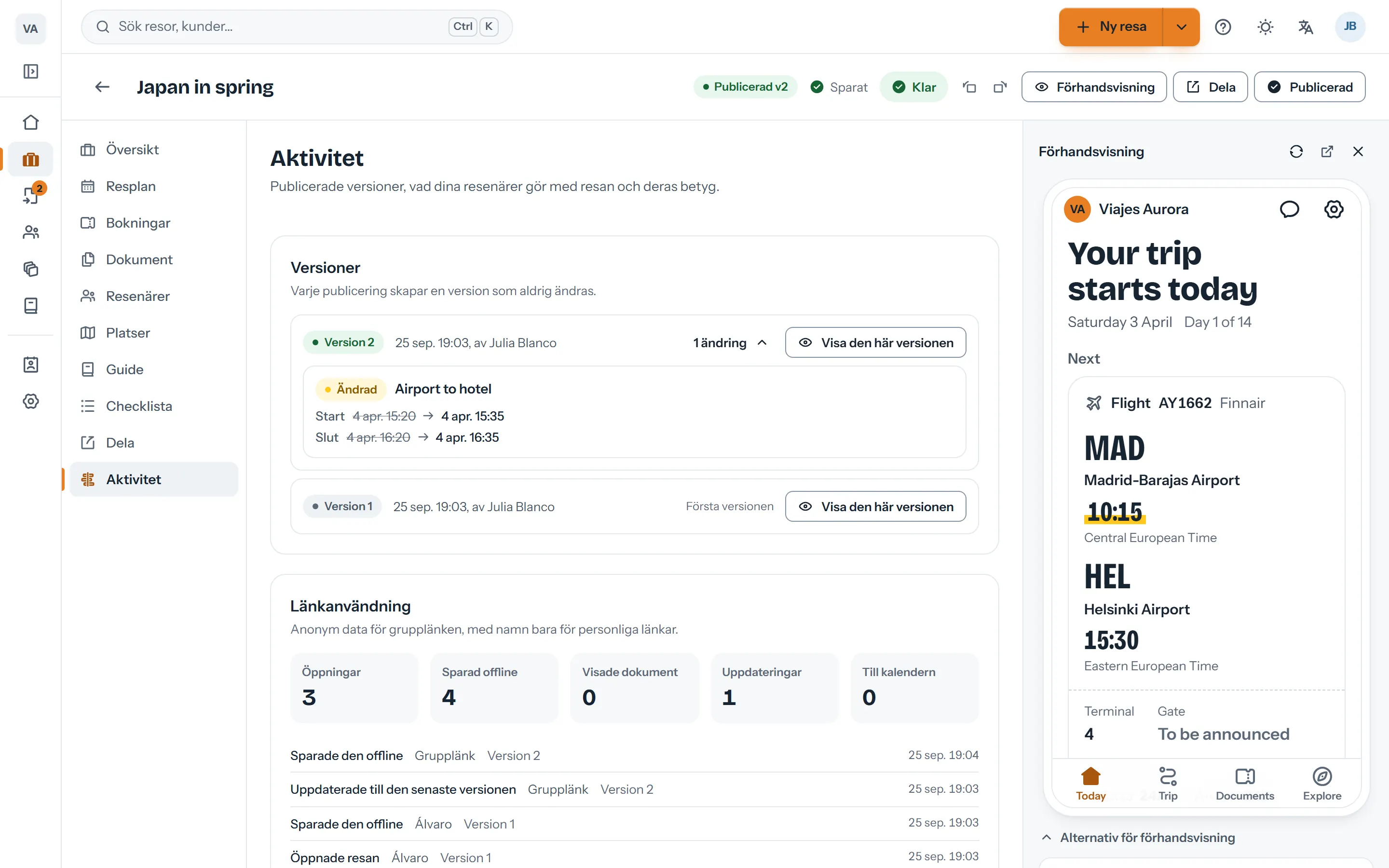Click the Ändrad change label
Viewport: 1389px width, 868px height.
point(351,389)
